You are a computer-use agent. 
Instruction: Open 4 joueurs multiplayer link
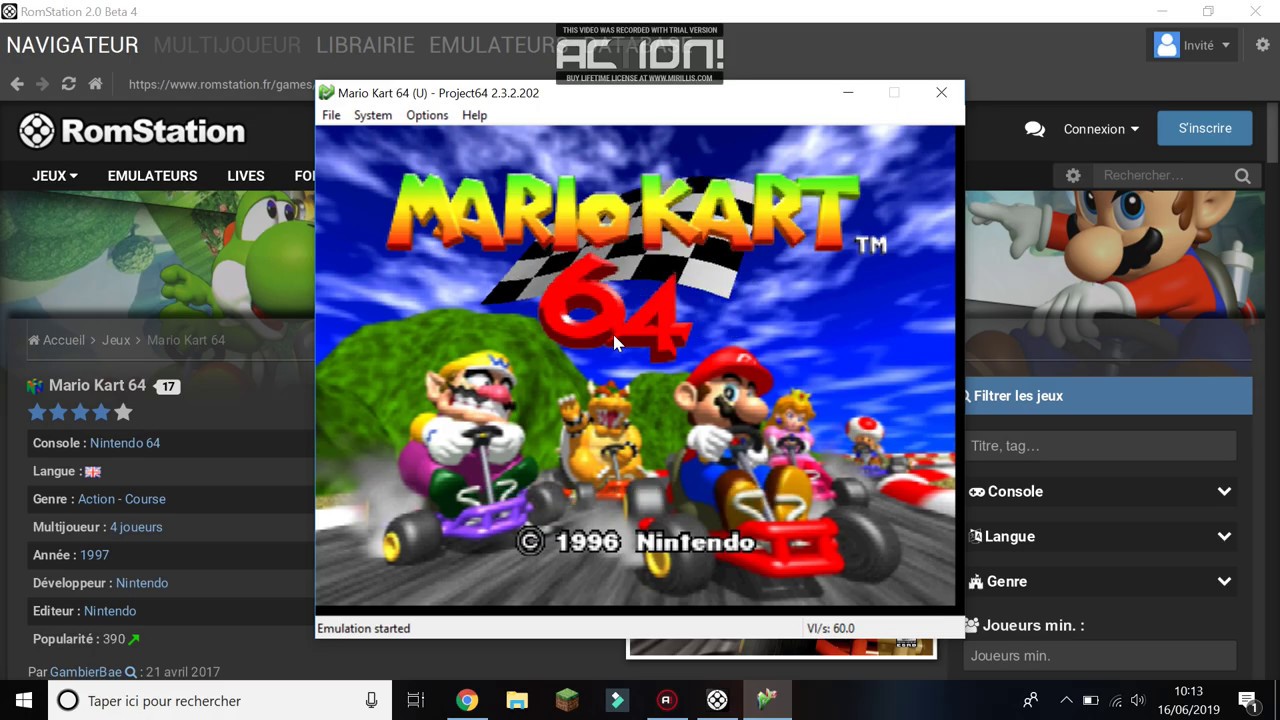pos(136,527)
